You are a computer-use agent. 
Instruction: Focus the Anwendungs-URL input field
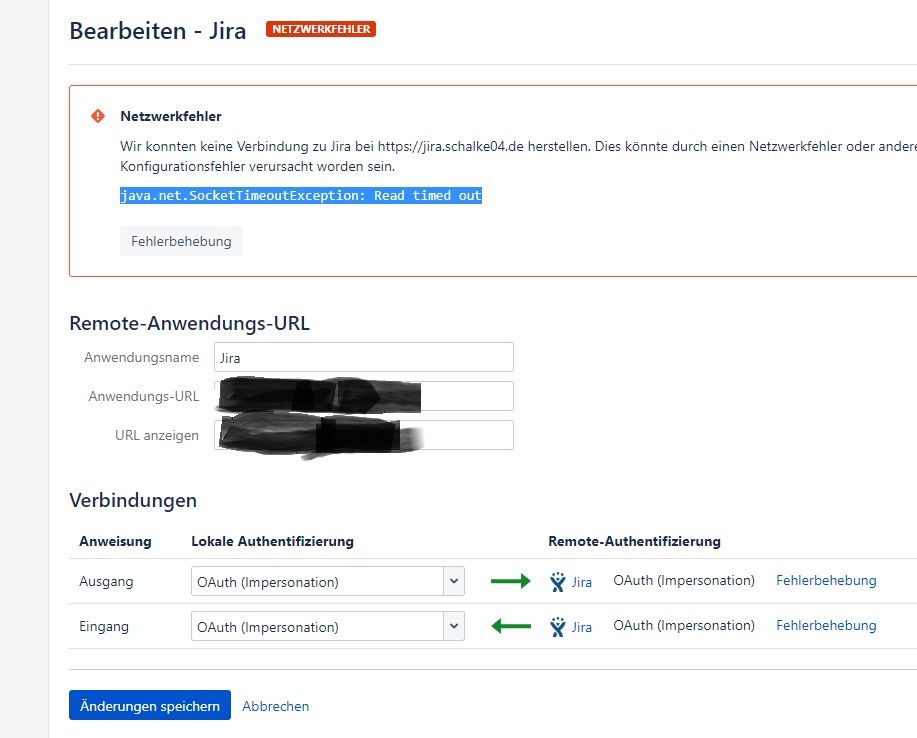tap(364, 396)
